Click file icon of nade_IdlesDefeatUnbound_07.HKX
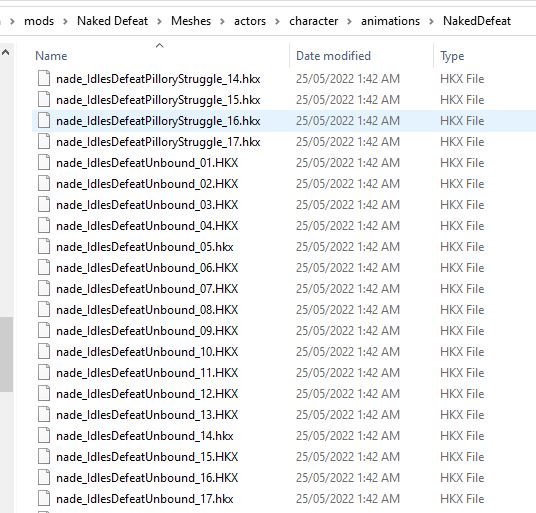This screenshot has height=513, width=536. [x=44, y=289]
